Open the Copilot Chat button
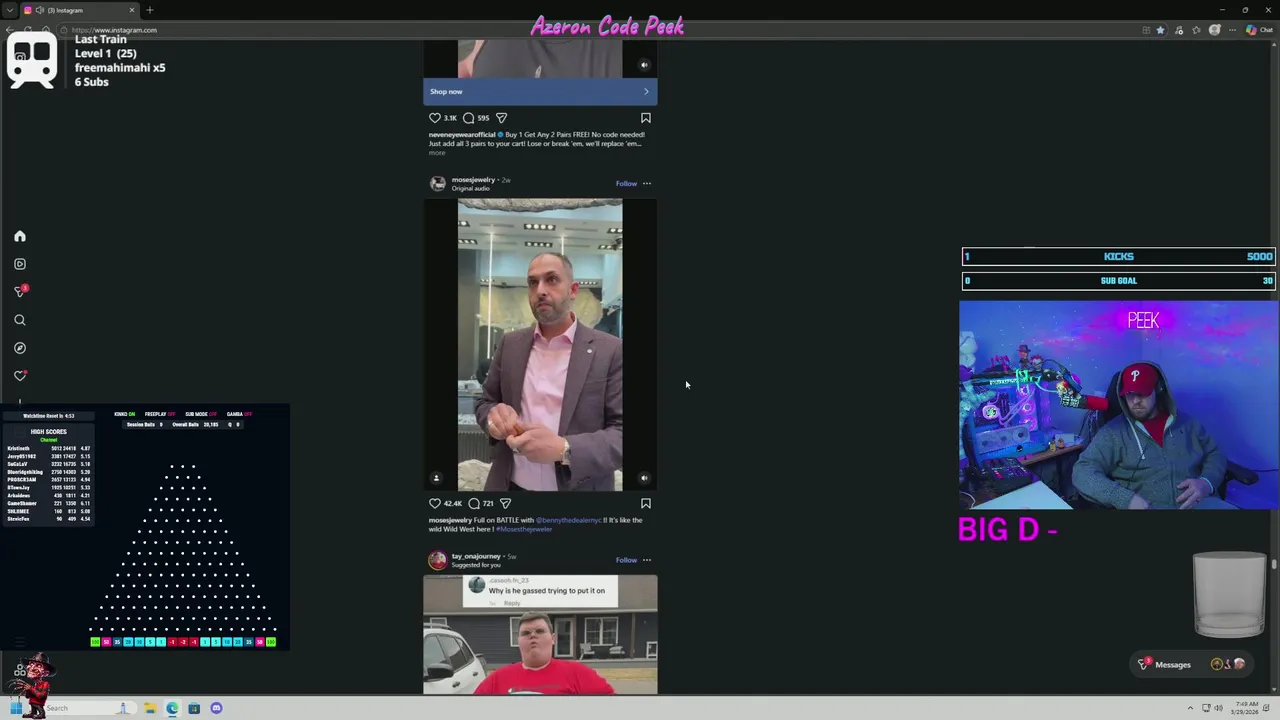This screenshot has height=720, width=1280. pyautogui.click(x=1258, y=30)
